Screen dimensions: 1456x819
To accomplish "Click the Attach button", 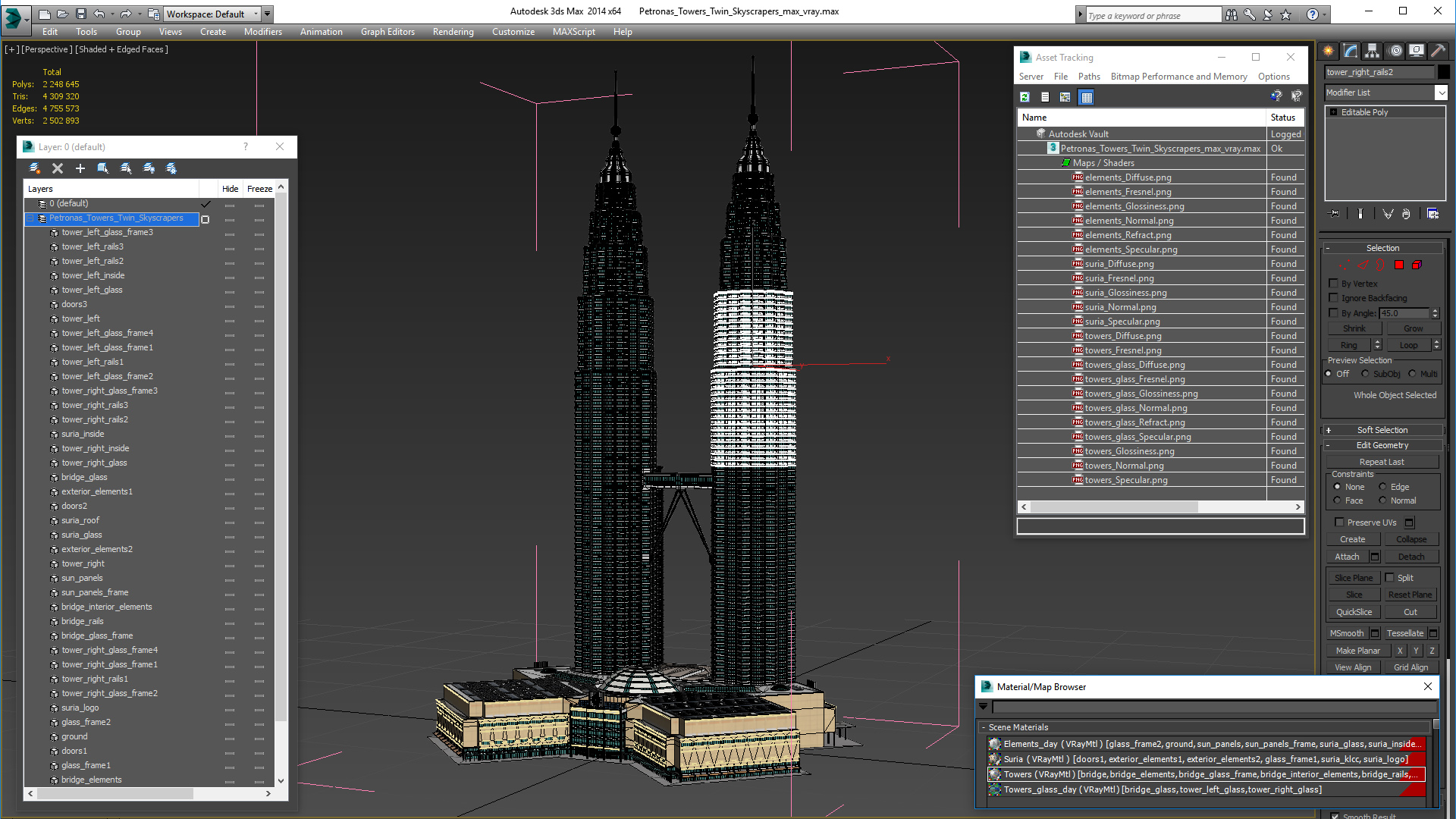I will [1347, 557].
